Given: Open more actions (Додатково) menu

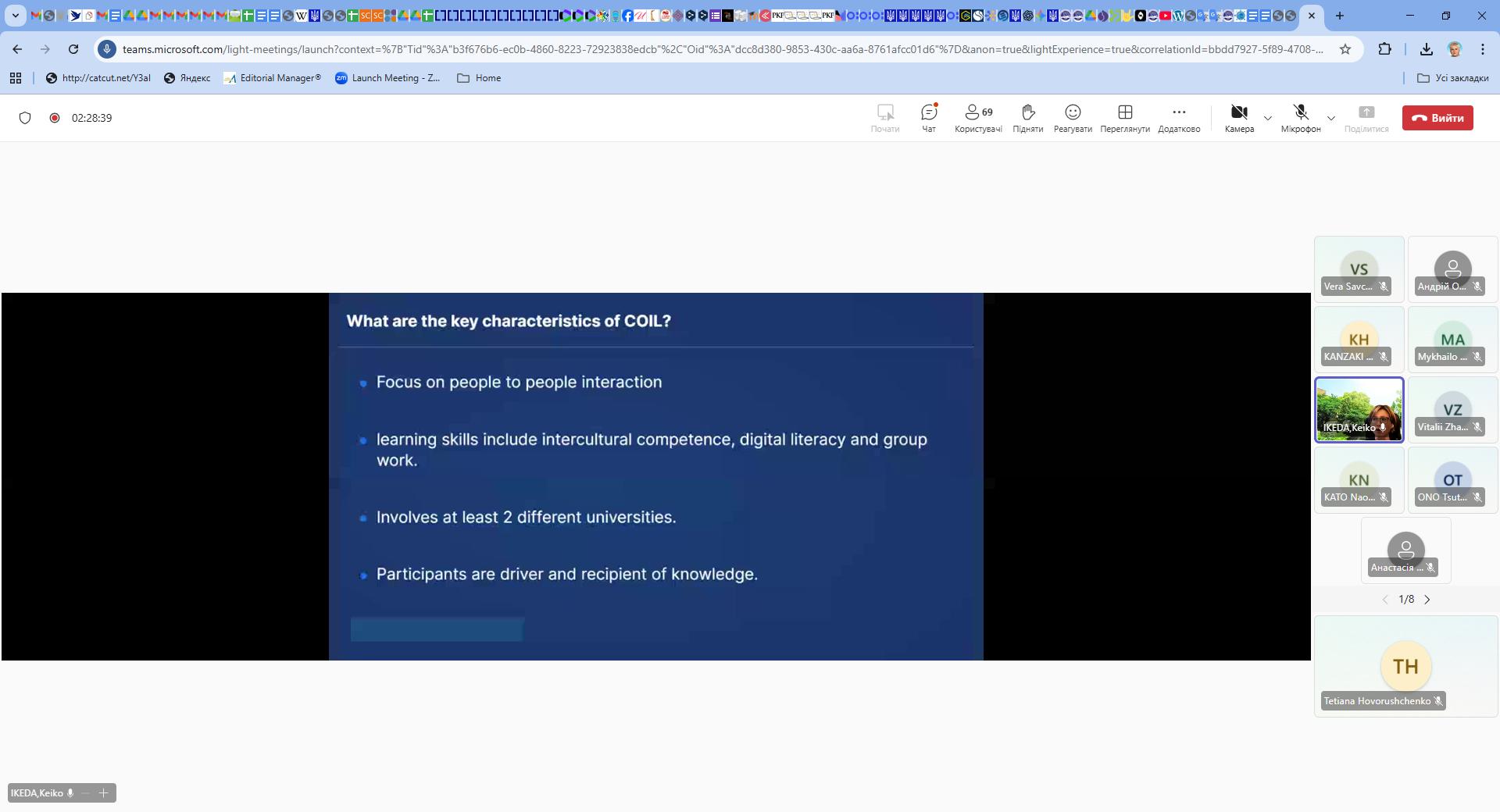Looking at the screenshot, I should 1178,118.
